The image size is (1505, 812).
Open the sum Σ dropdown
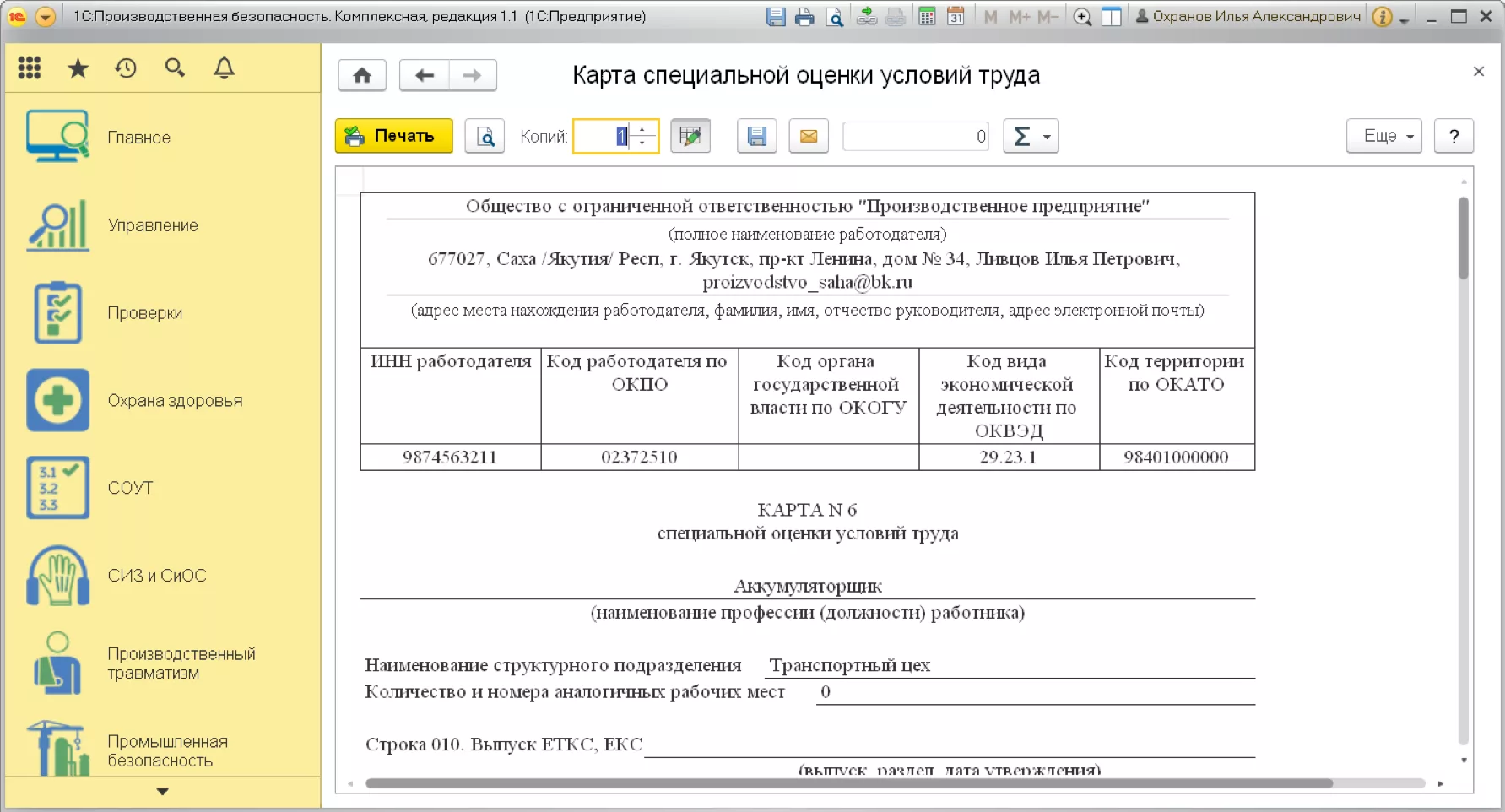(1031, 136)
